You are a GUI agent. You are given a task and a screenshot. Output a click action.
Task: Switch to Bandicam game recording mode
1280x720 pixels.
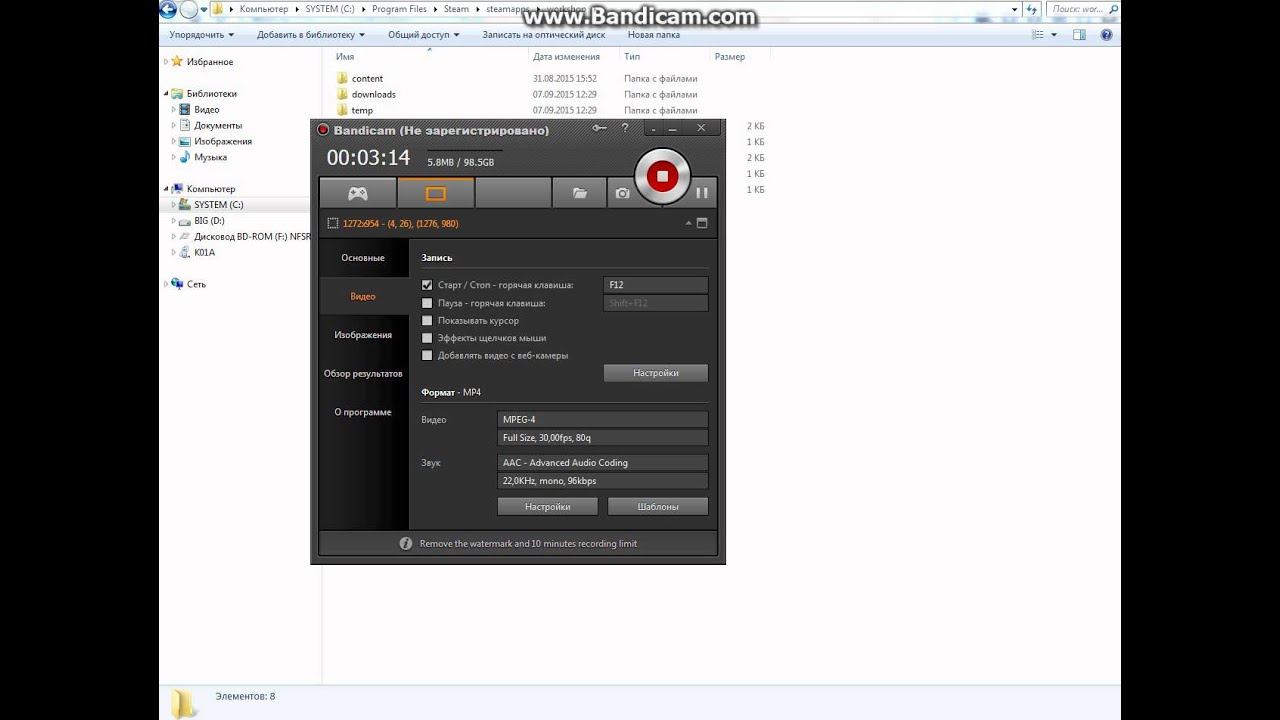[358, 193]
